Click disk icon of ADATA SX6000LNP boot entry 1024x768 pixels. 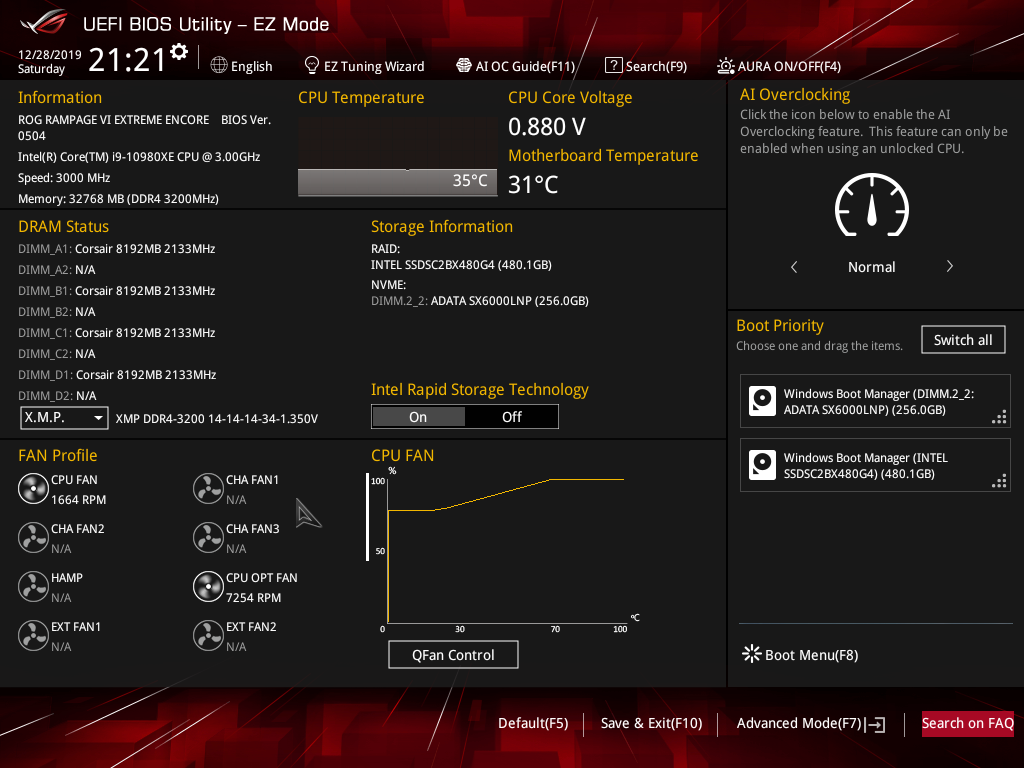(762, 401)
